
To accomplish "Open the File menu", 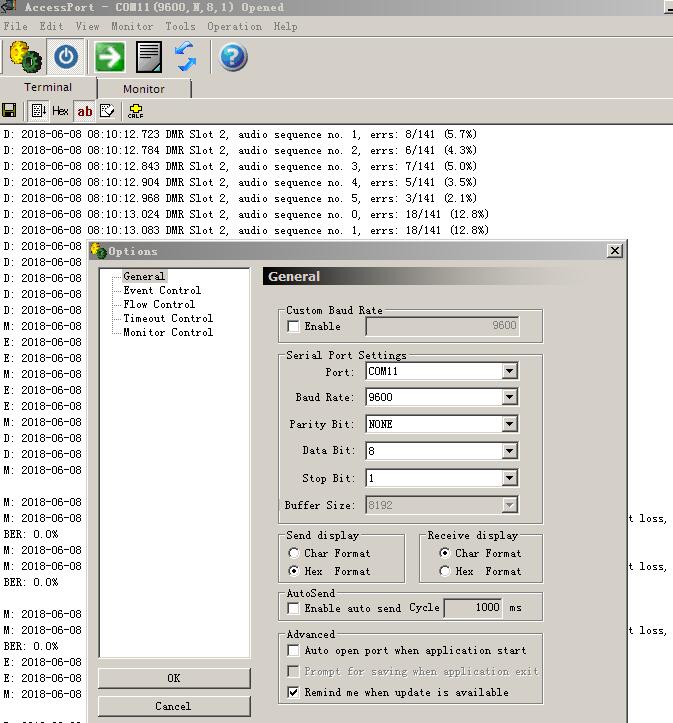I will click(16, 26).
